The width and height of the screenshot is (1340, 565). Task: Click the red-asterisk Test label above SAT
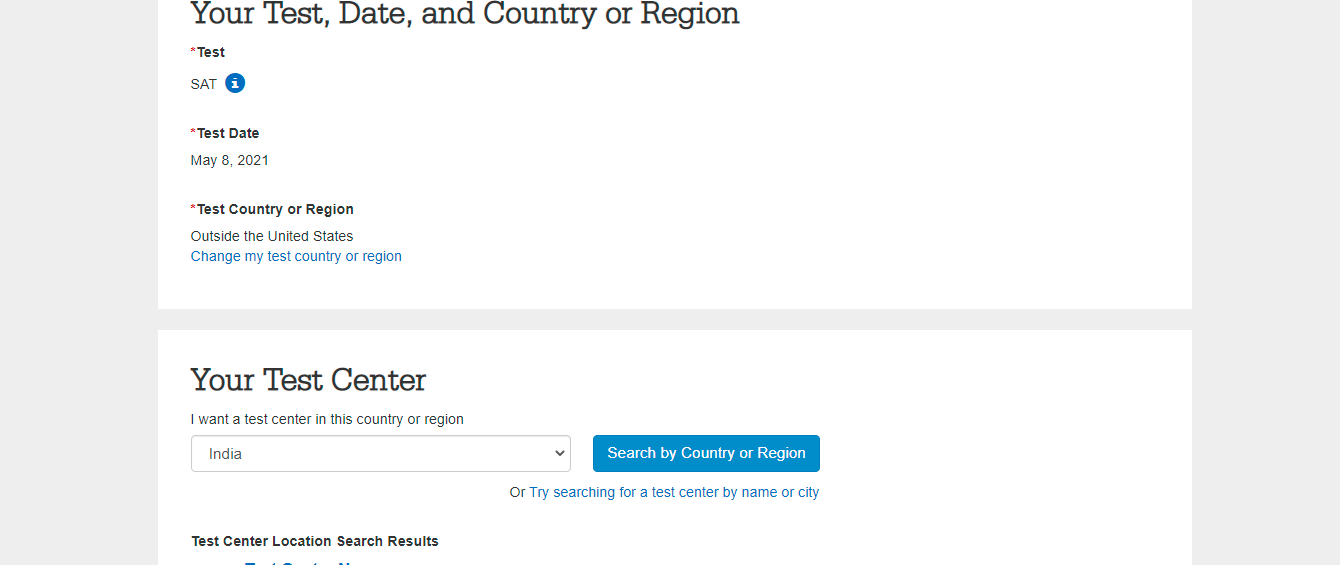tap(211, 52)
